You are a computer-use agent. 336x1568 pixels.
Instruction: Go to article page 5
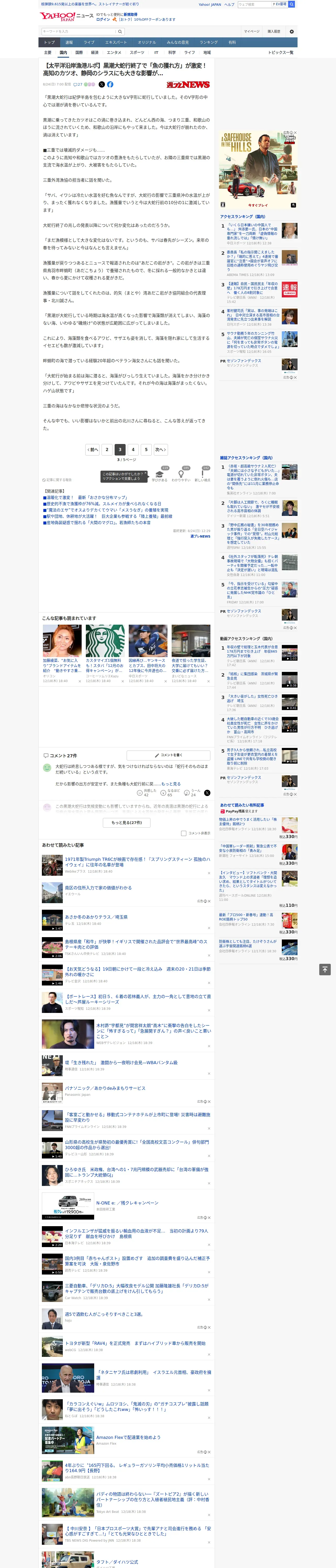(146, 449)
